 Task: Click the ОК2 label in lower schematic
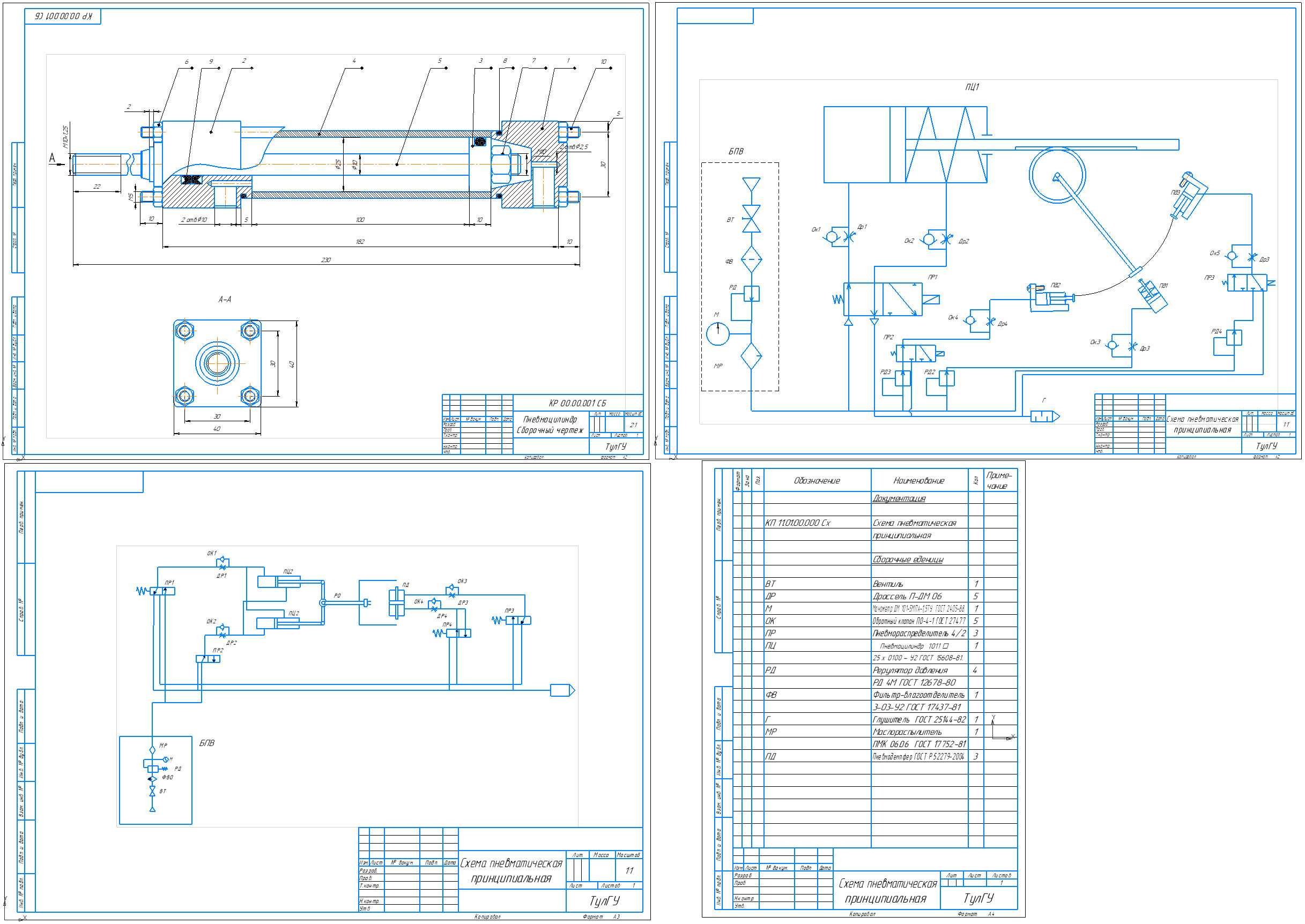(211, 621)
